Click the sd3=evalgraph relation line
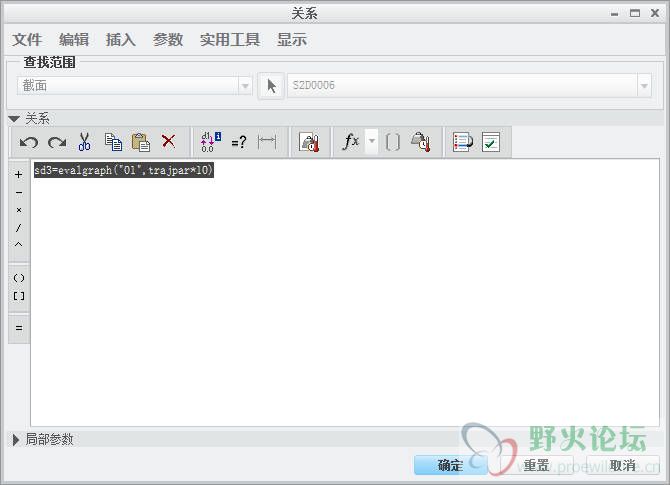This screenshot has height=485, width=670. (123, 170)
